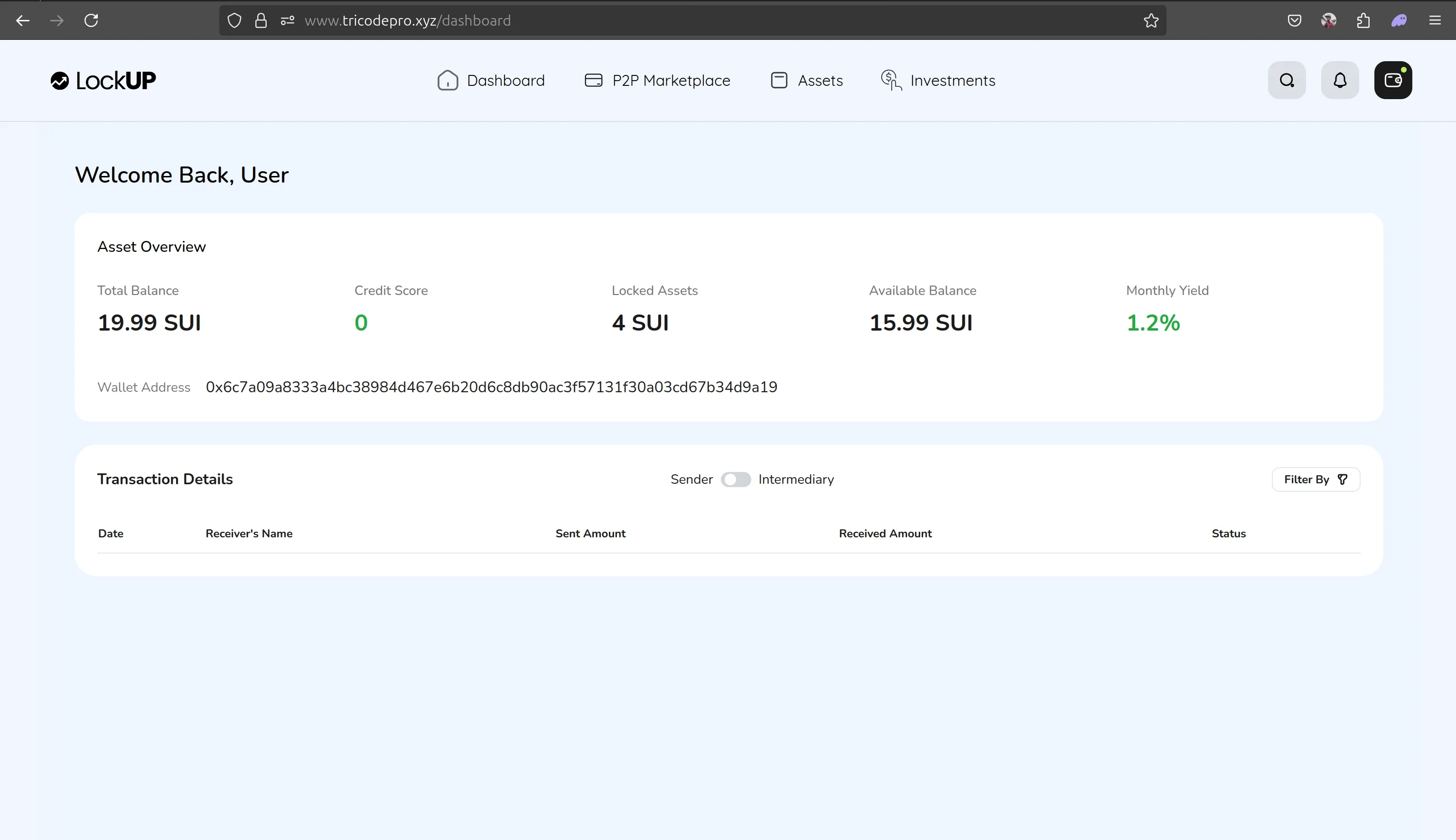Select the P2P Marketplace navigation item
Screen dimensions: 1456x840
[671, 80]
